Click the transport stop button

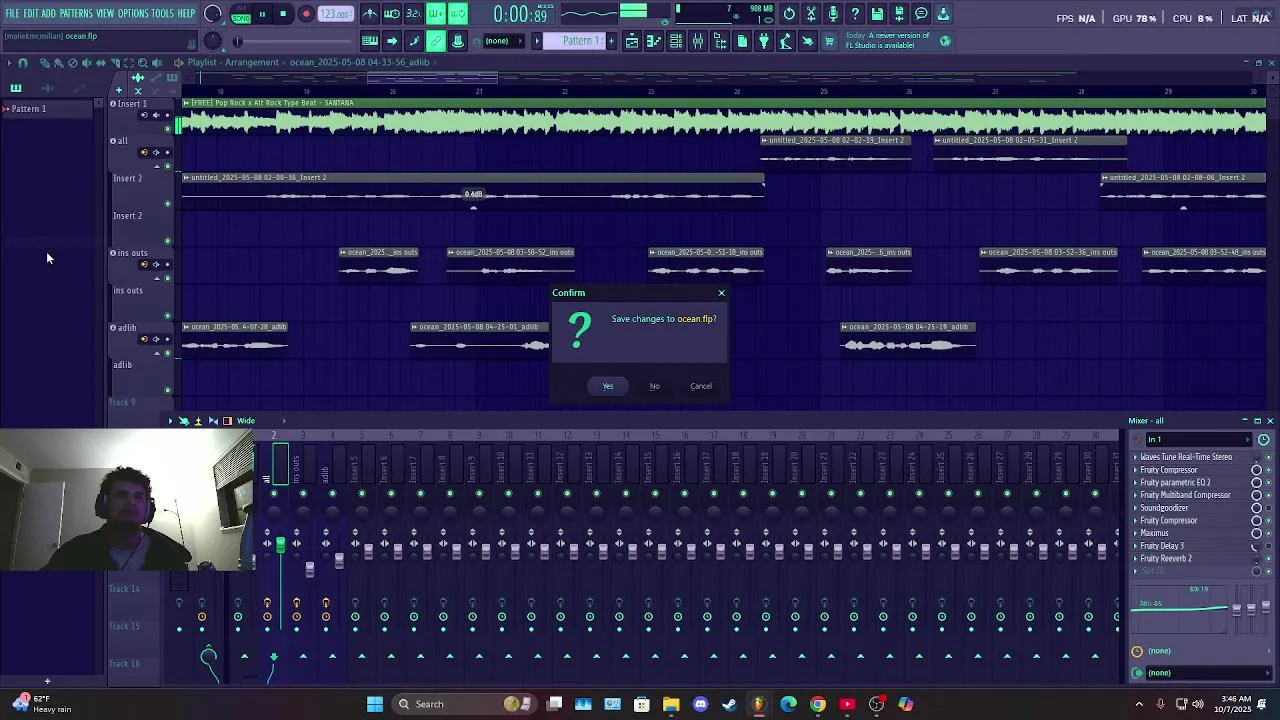tap(283, 14)
